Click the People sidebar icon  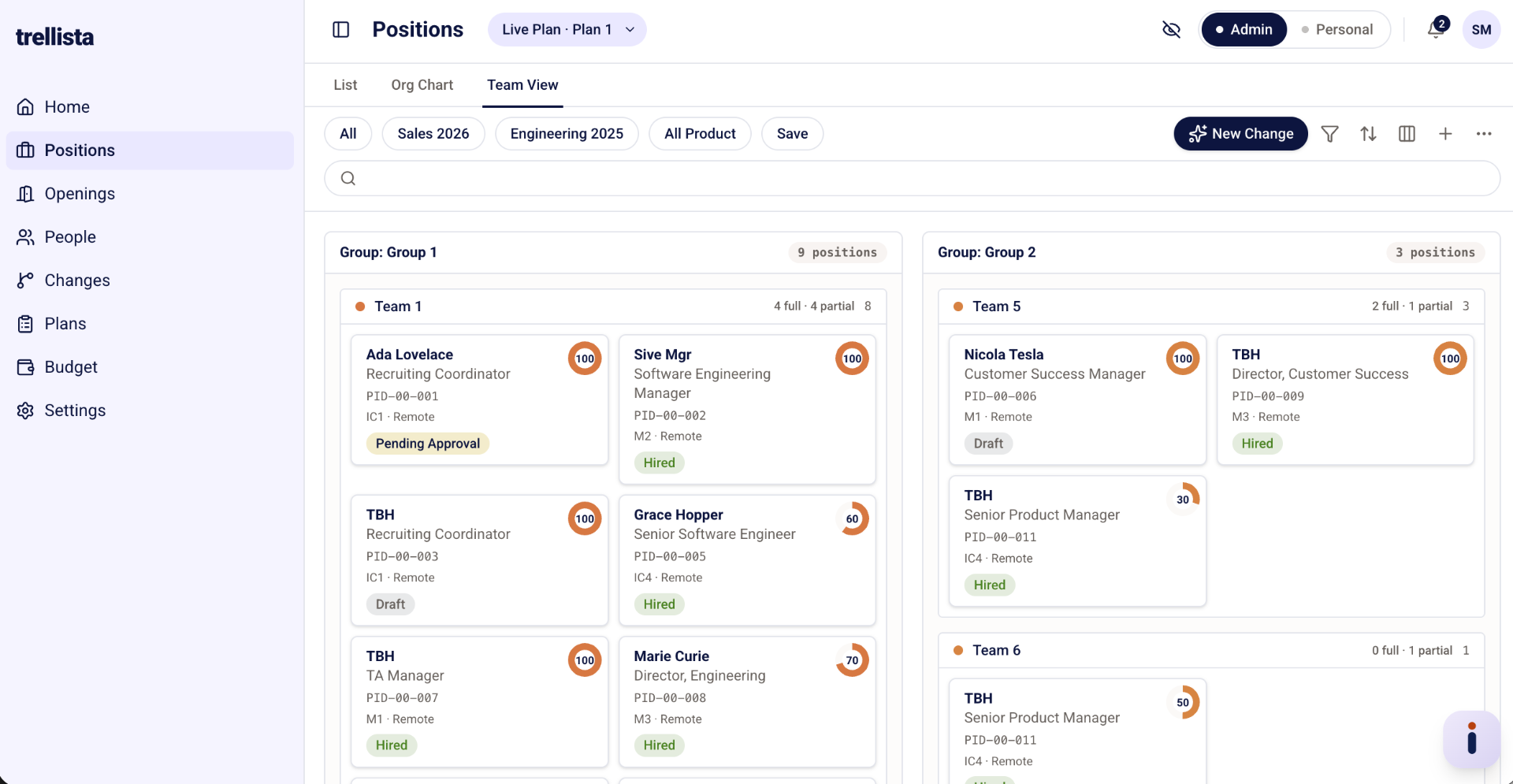coord(26,237)
